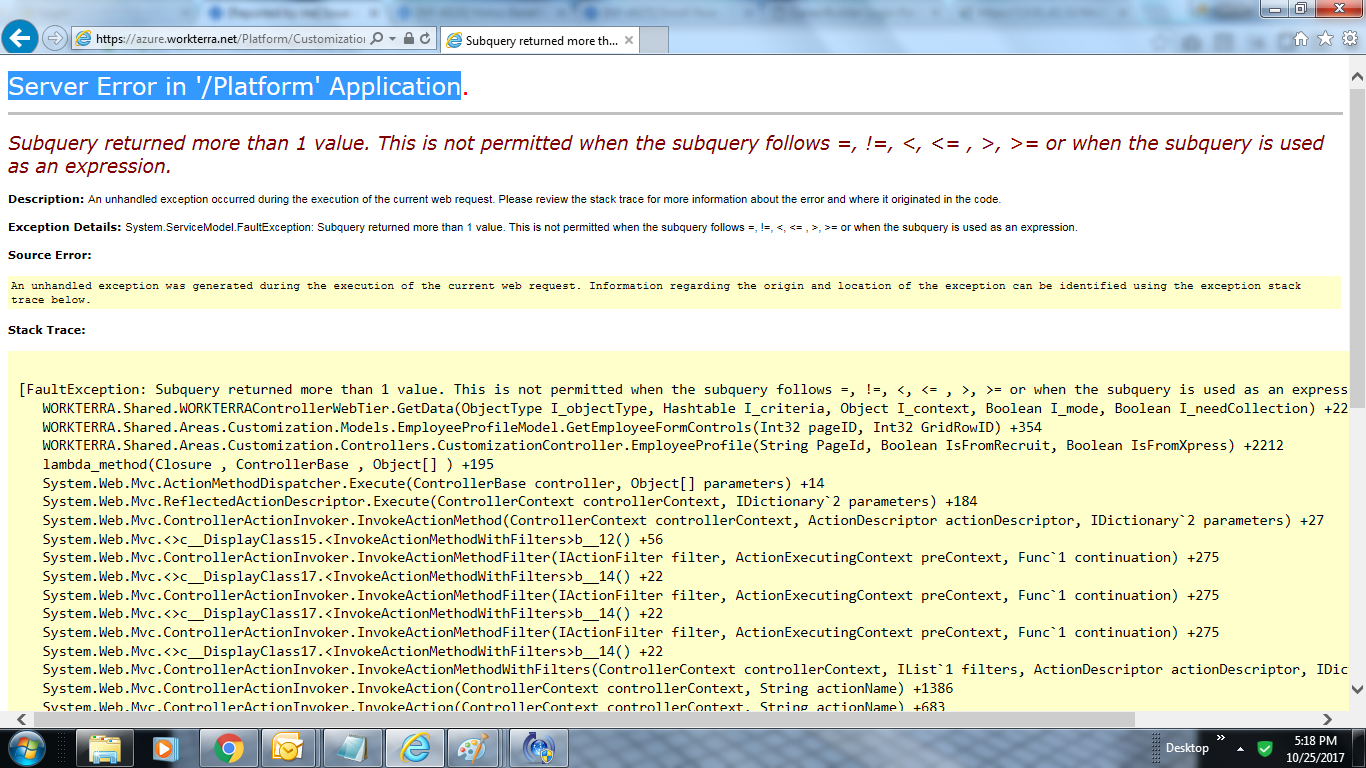
Task: Click the horizontal scrollbar thumb
Action: coord(584,719)
